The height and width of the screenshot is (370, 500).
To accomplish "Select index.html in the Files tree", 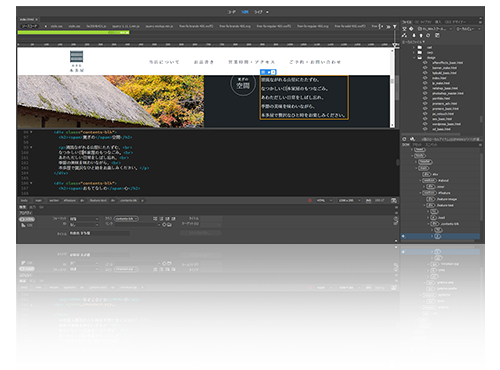I will click(439, 78).
